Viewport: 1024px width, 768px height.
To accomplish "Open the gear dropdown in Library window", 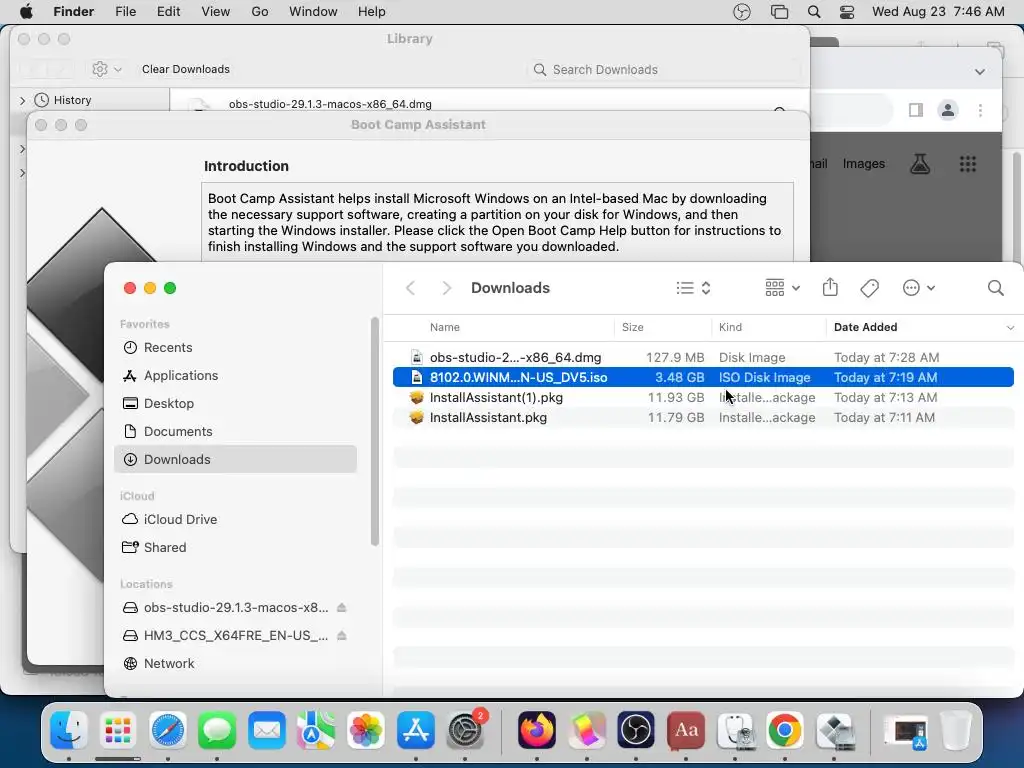I will [x=106, y=69].
